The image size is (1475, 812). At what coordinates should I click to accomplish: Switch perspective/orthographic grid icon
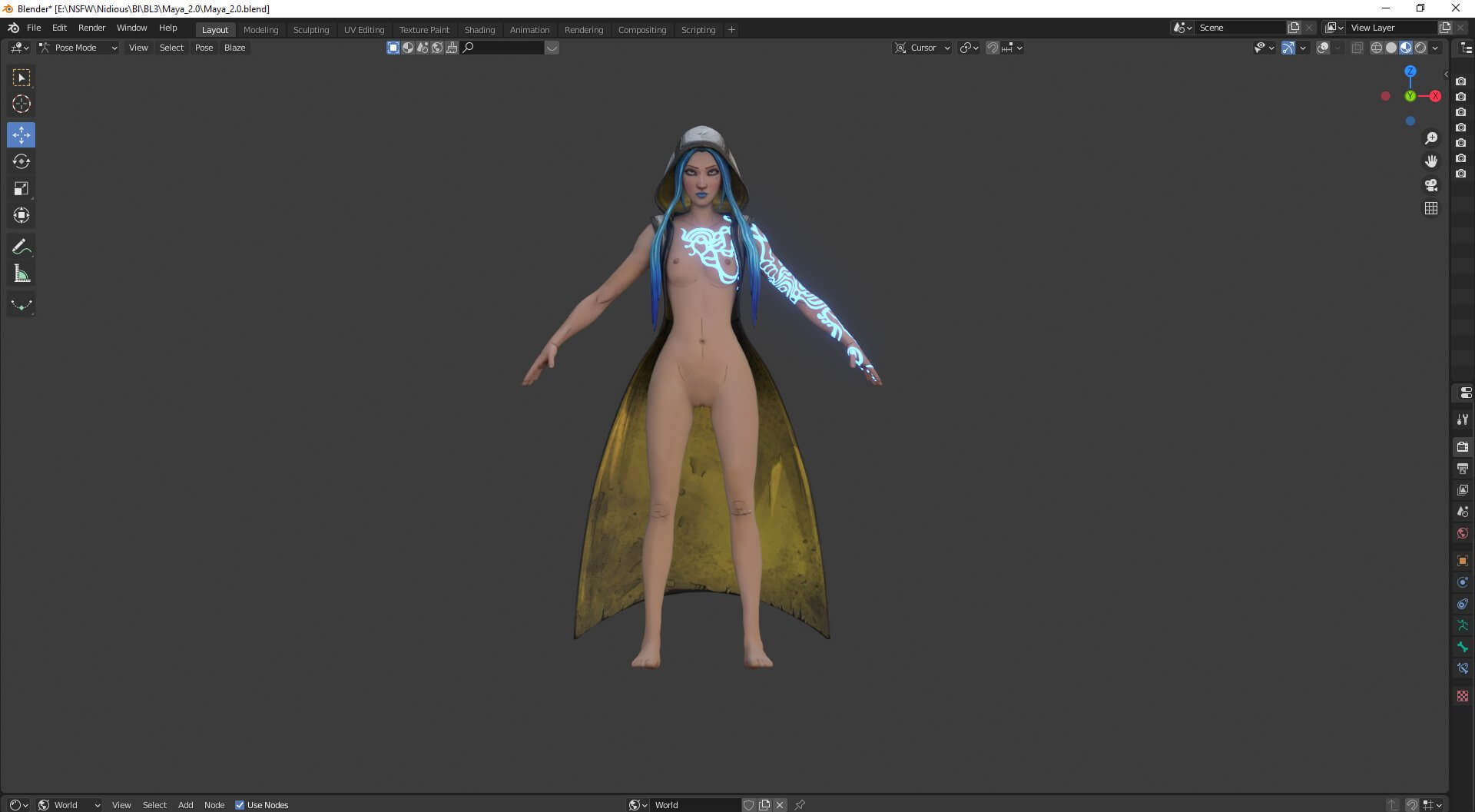[x=1431, y=208]
